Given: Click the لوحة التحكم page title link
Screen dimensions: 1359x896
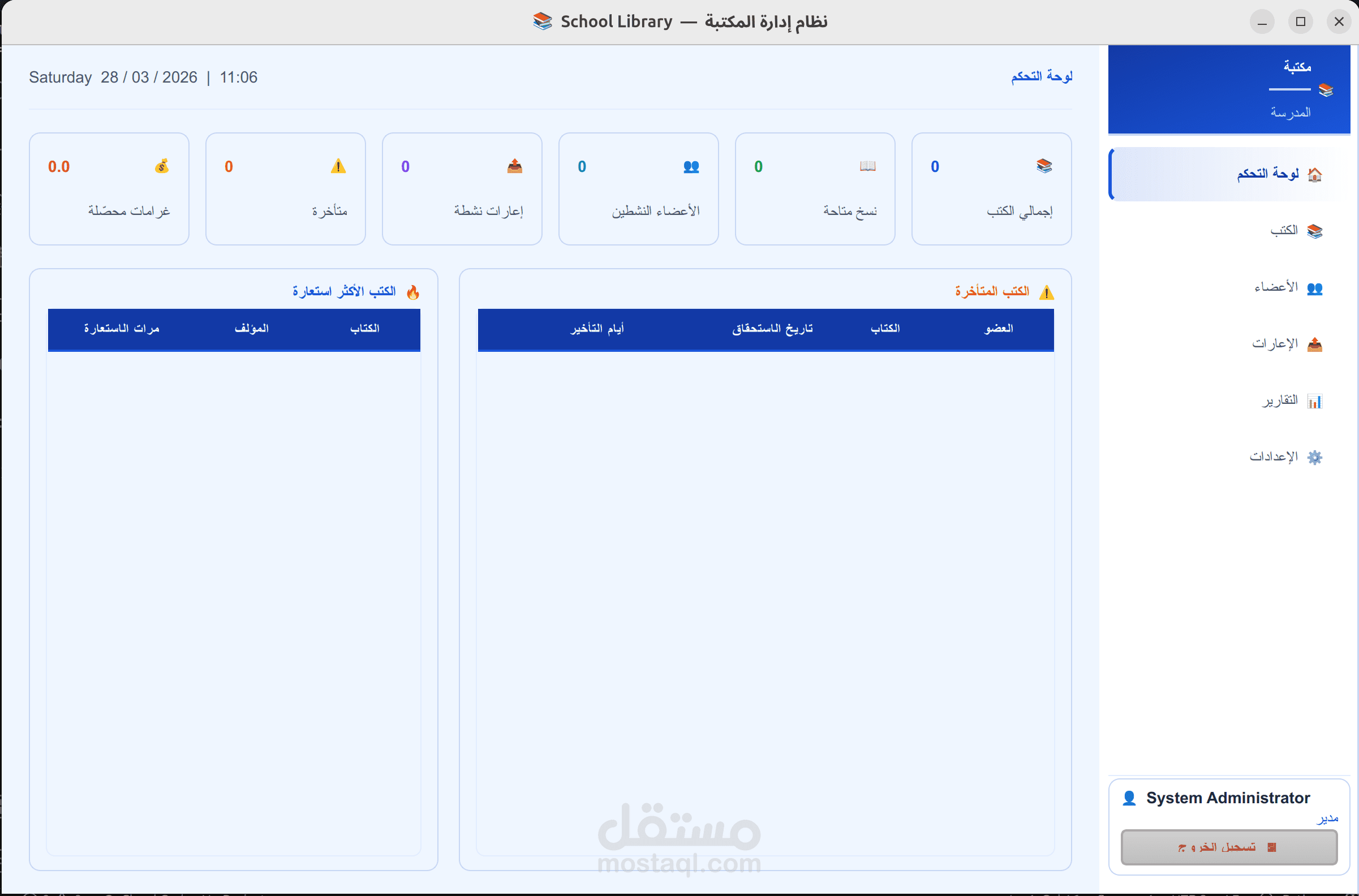Looking at the screenshot, I should point(1041,76).
